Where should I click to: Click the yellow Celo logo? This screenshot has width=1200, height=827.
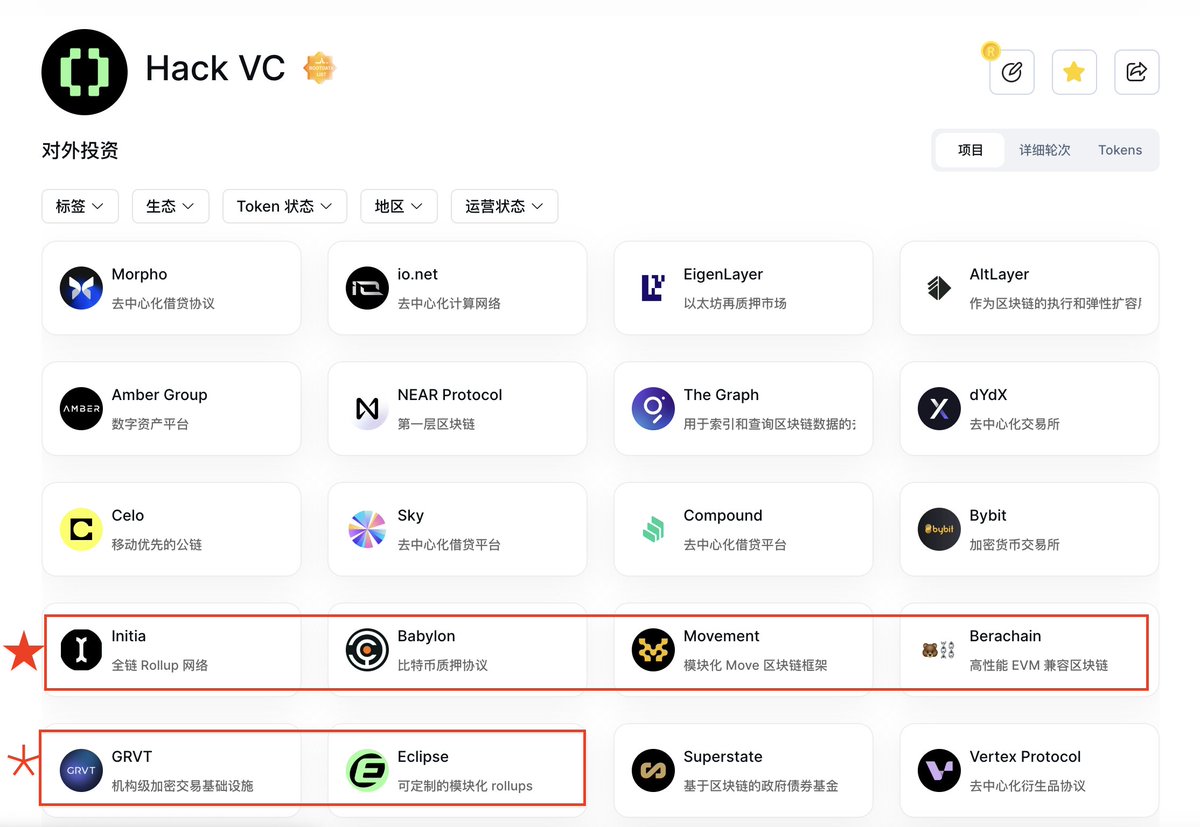81,529
